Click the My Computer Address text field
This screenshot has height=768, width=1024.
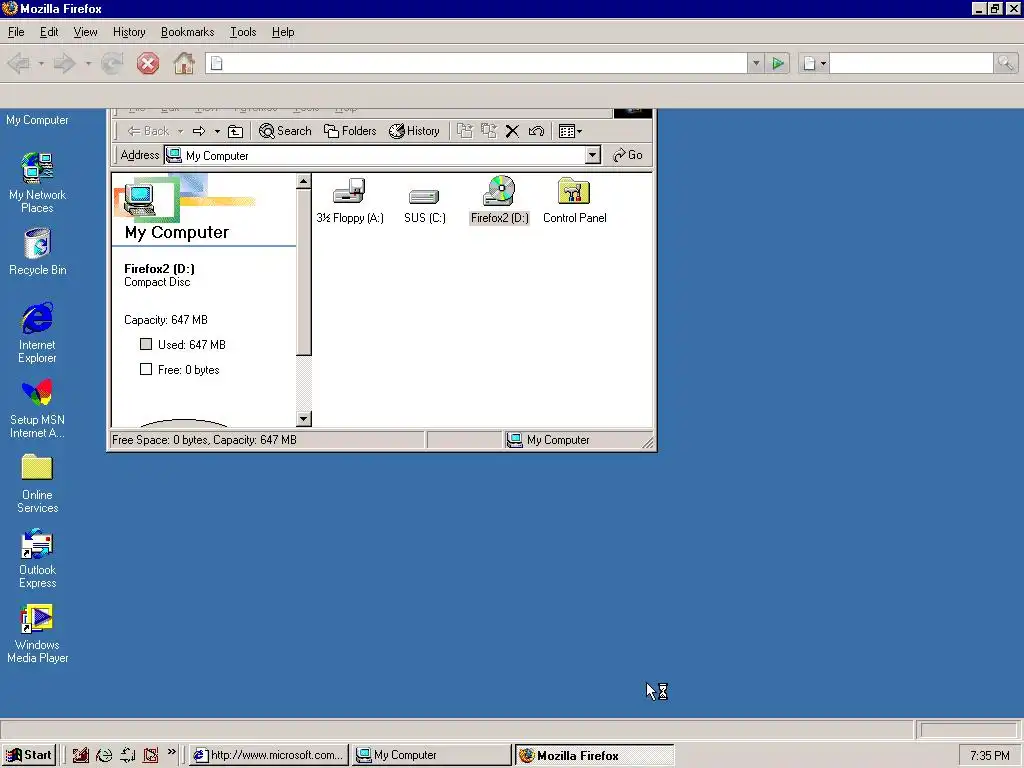[x=375, y=155]
